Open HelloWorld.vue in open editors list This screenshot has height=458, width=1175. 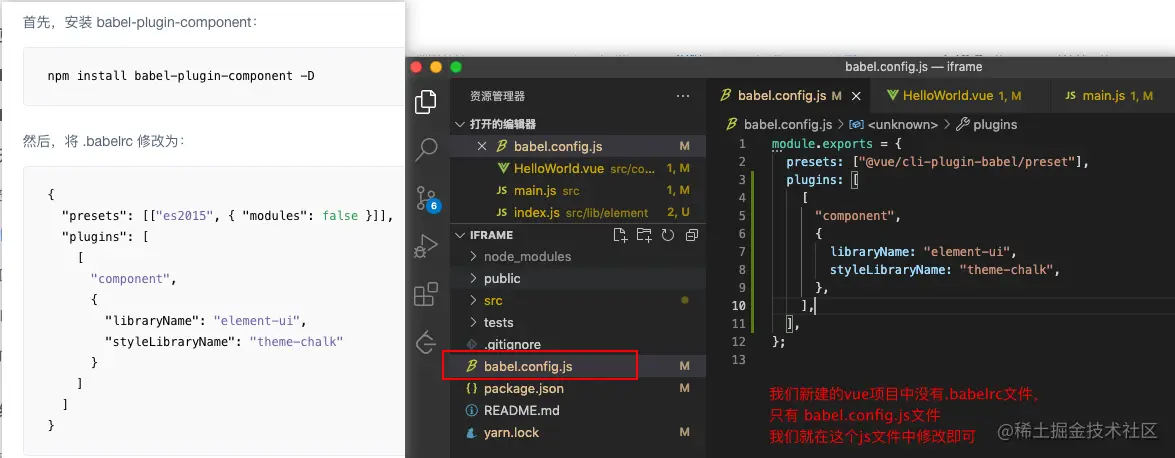(577, 169)
